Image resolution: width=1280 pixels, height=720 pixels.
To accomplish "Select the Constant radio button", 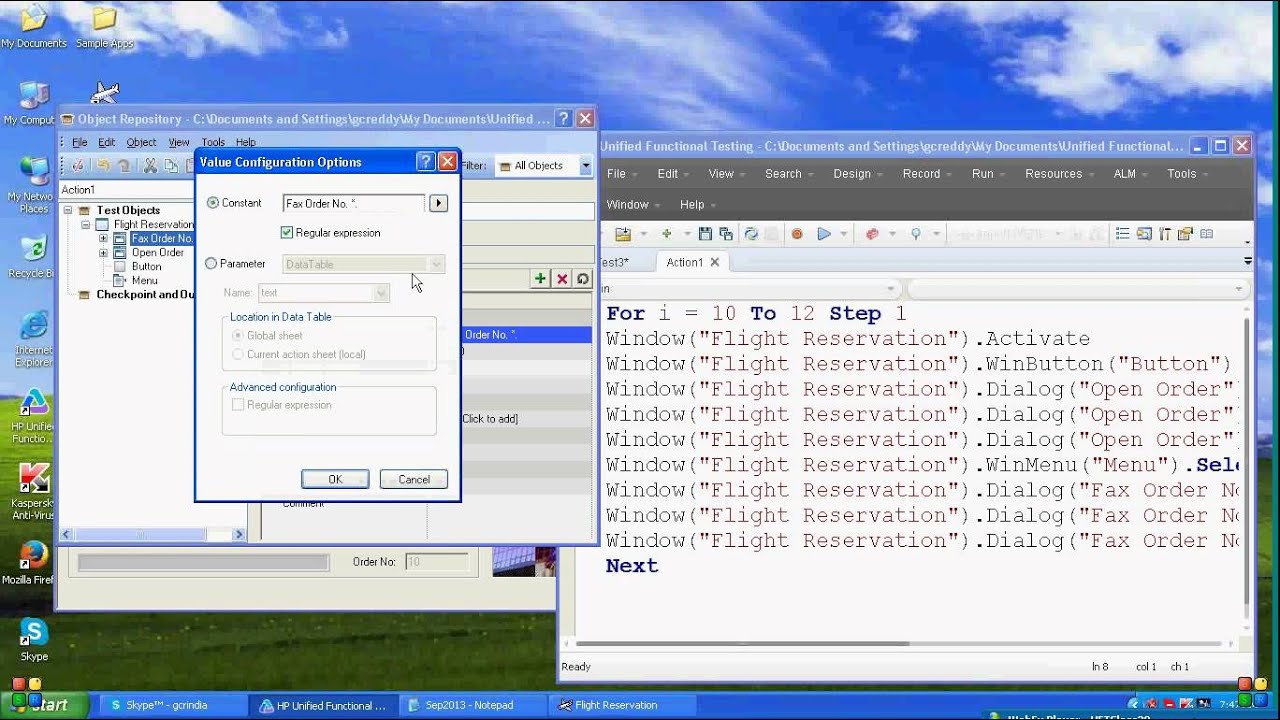I will click(x=212, y=203).
